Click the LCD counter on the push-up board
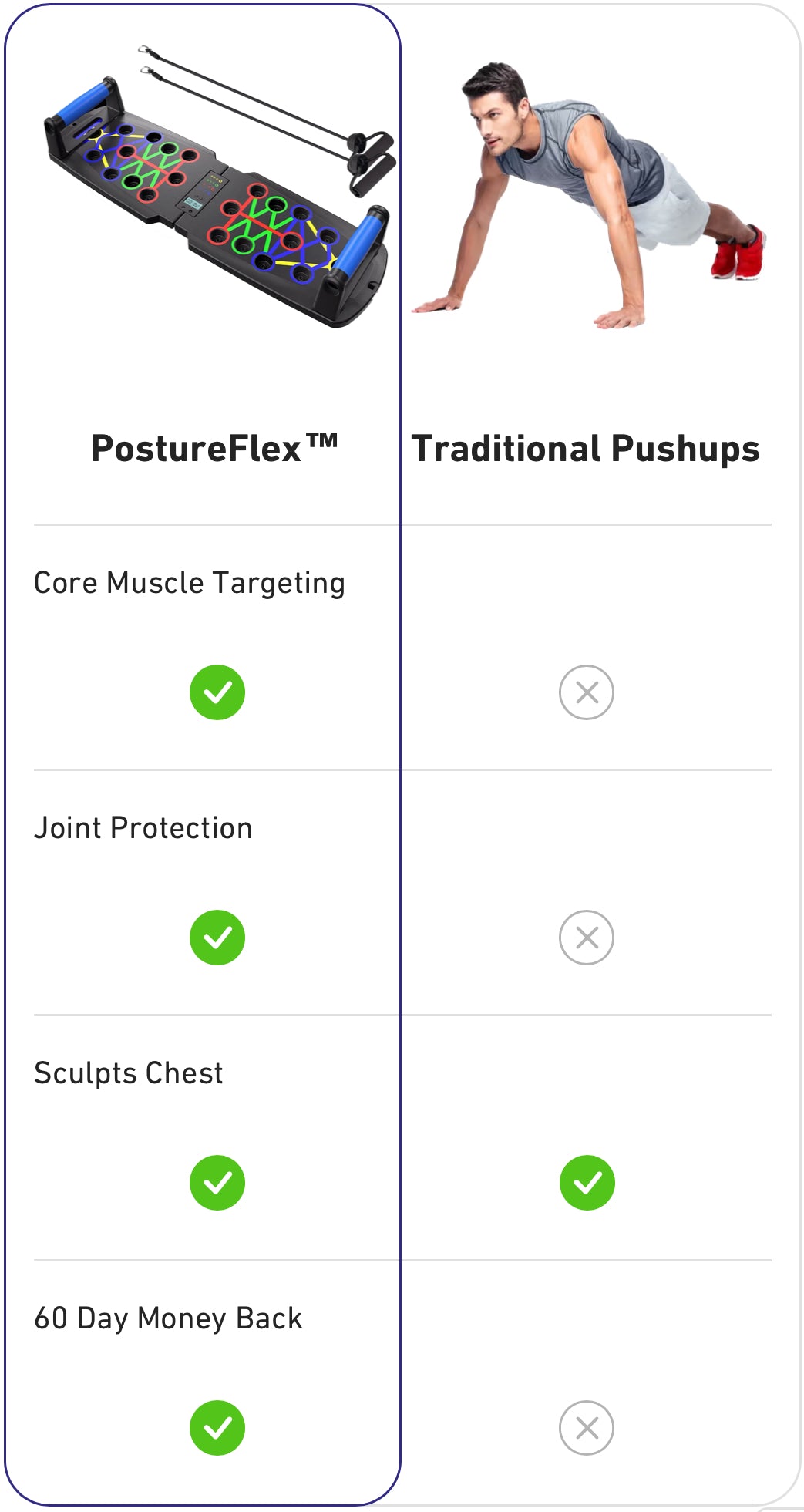Screen dimensions: 804x1512 tap(192, 204)
